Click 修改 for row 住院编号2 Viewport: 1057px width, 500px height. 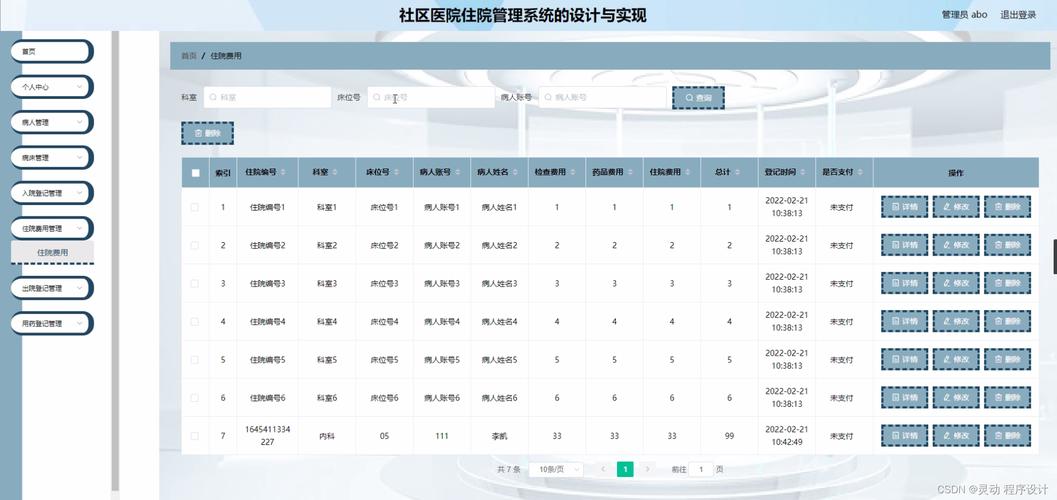click(x=956, y=245)
